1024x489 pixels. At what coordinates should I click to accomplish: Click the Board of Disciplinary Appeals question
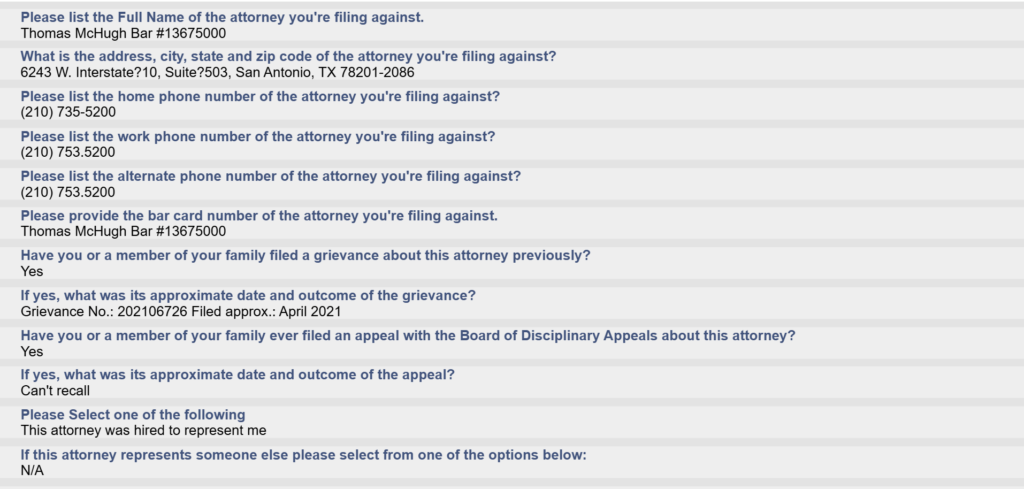(x=408, y=336)
